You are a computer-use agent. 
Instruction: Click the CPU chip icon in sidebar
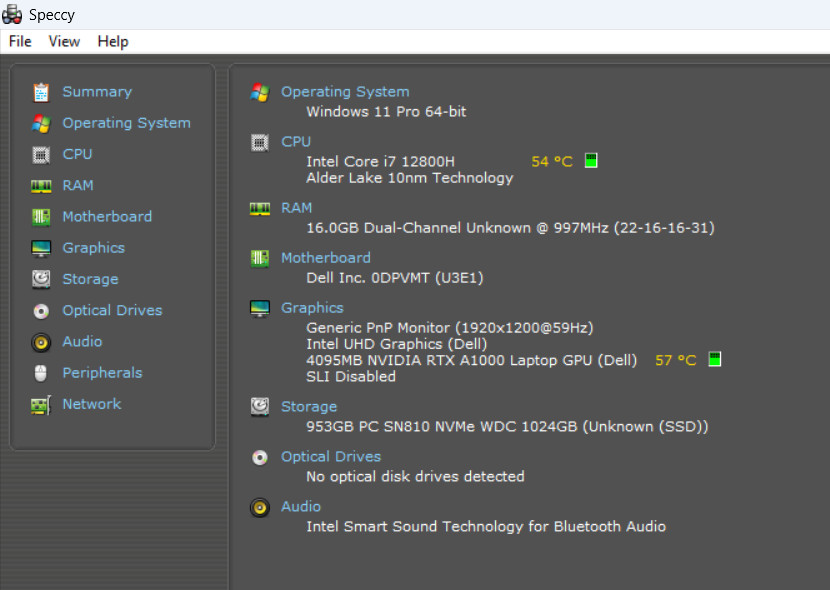coord(41,155)
